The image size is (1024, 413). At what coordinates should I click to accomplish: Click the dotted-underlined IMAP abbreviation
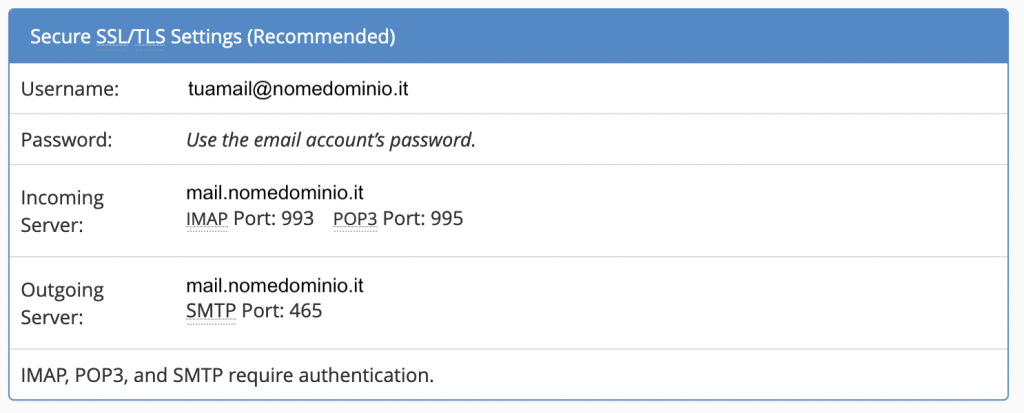(x=207, y=219)
